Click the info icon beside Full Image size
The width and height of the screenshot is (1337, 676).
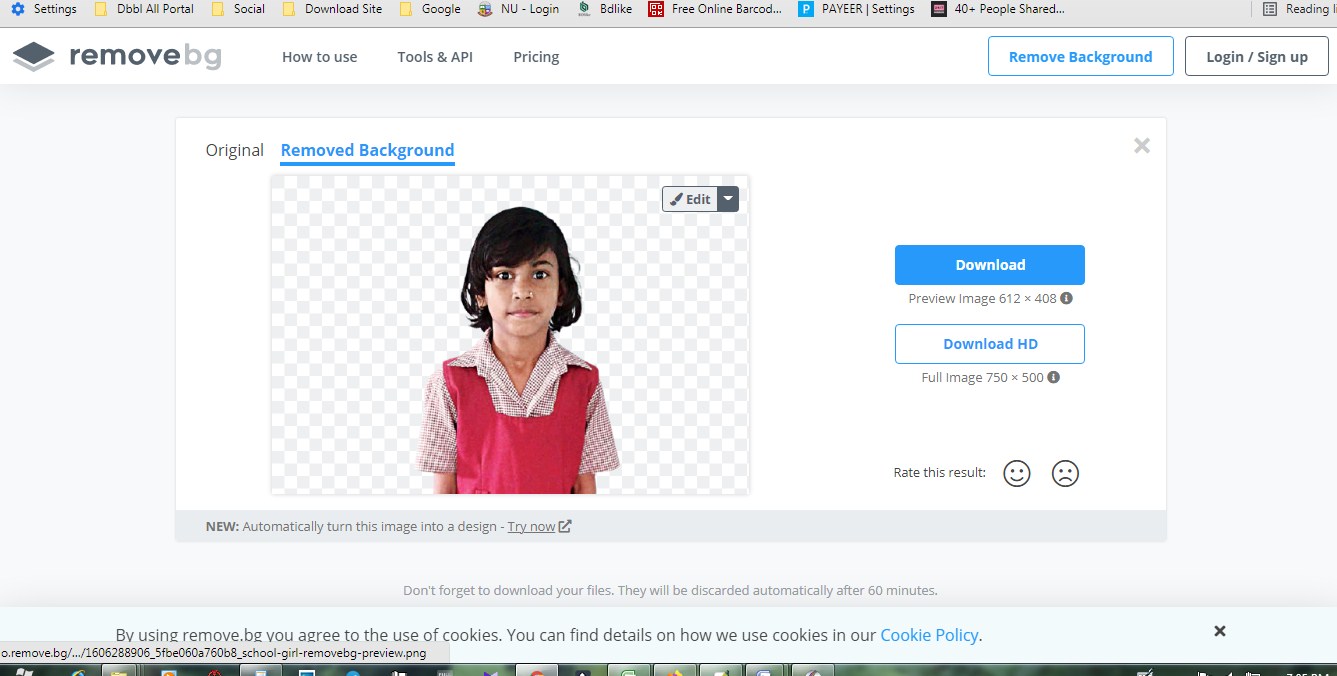1054,378
